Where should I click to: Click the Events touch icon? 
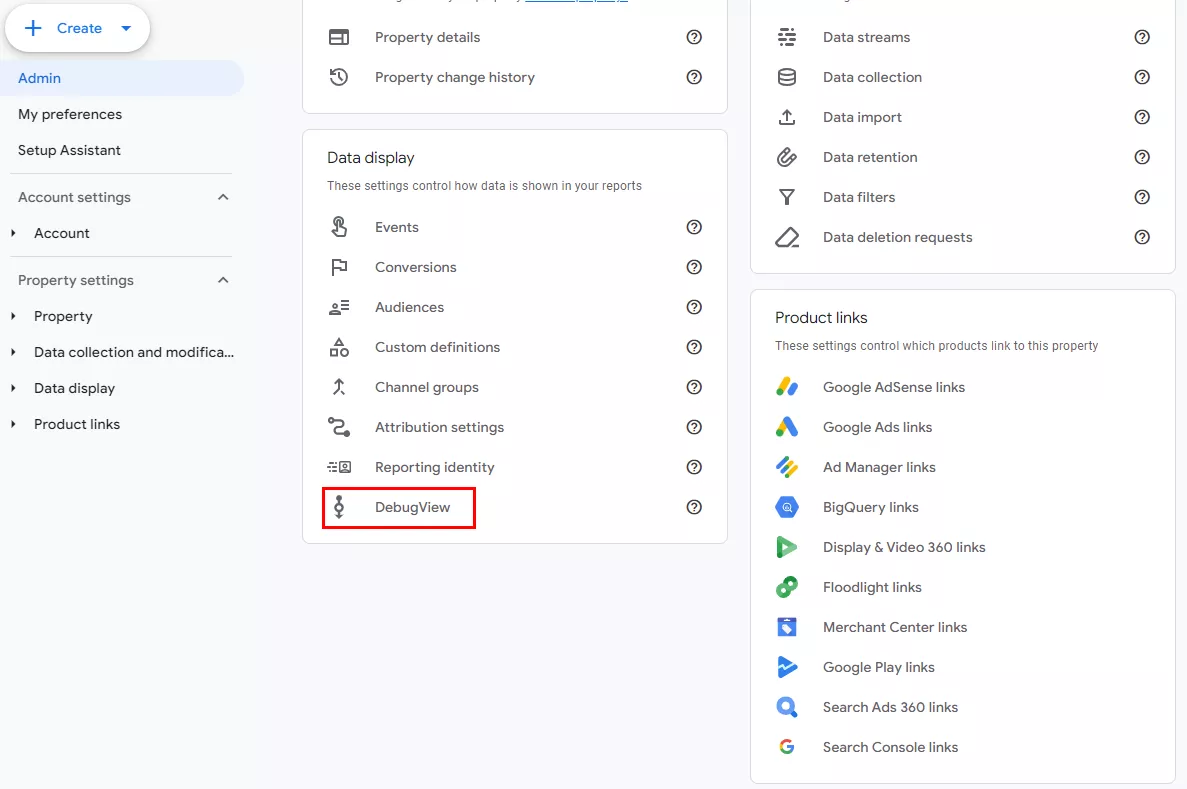pos(338,227)
